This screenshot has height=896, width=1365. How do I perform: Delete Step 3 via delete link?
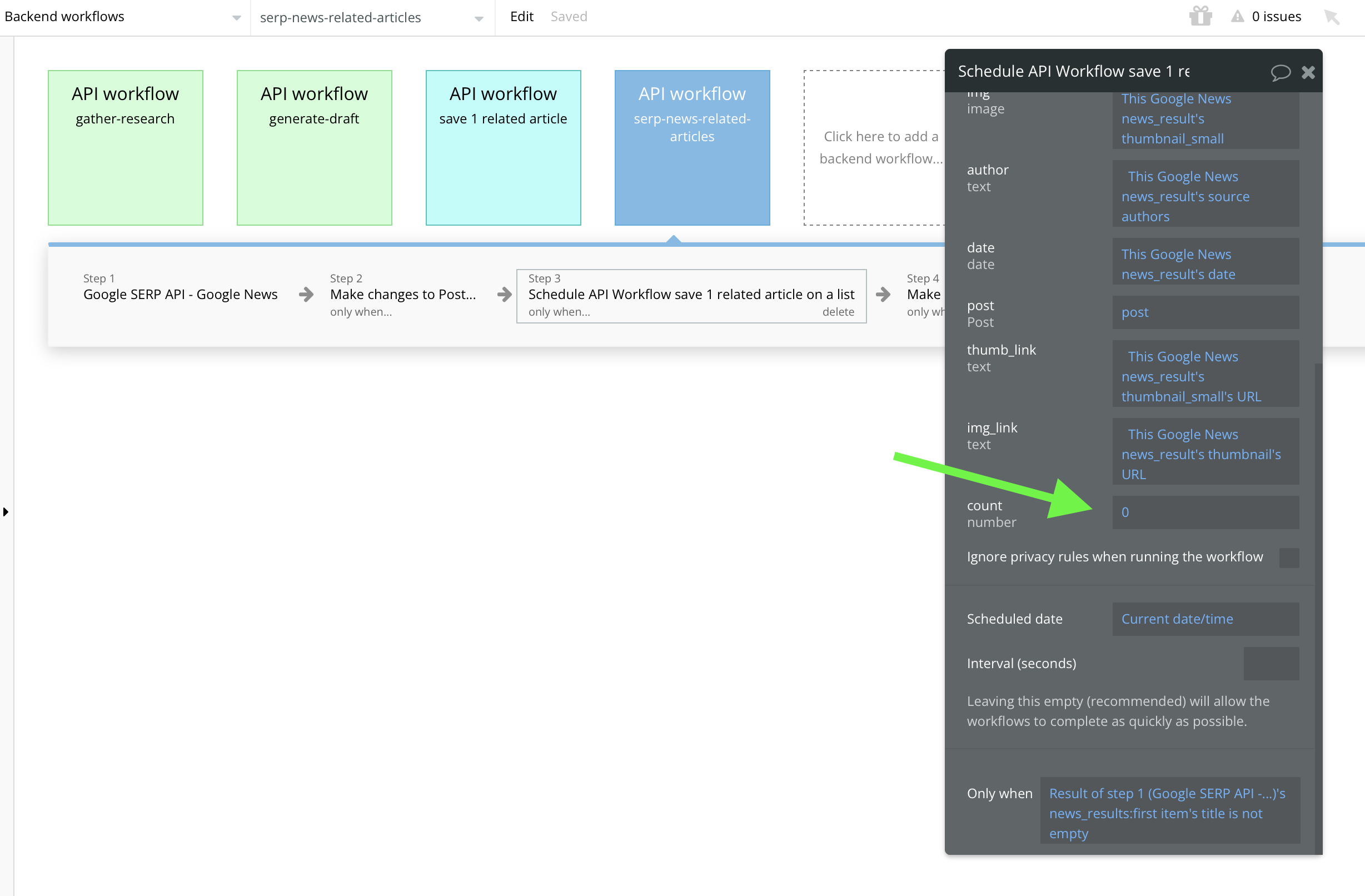[x=838, y=312]
